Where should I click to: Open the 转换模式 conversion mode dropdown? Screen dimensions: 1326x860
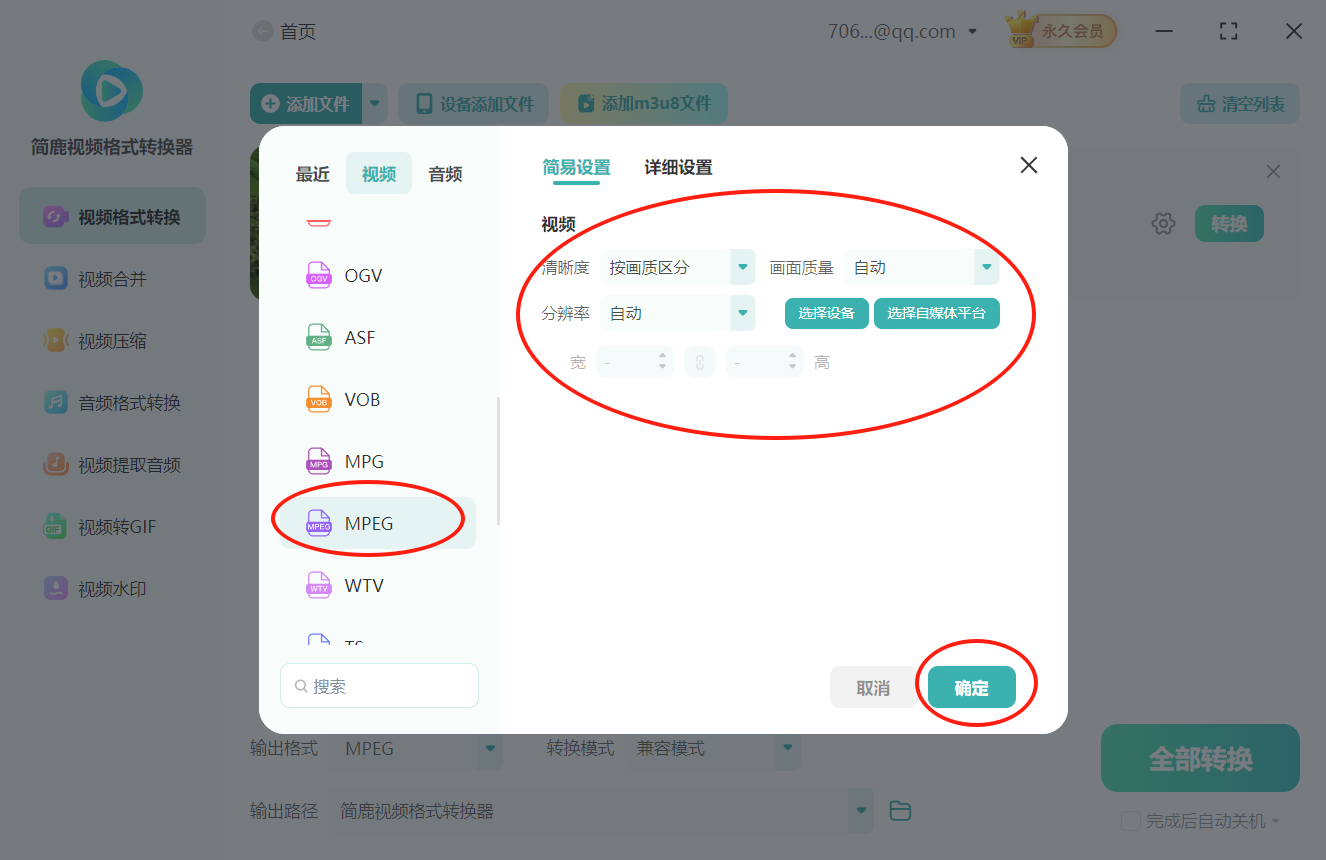coord(714,748)
